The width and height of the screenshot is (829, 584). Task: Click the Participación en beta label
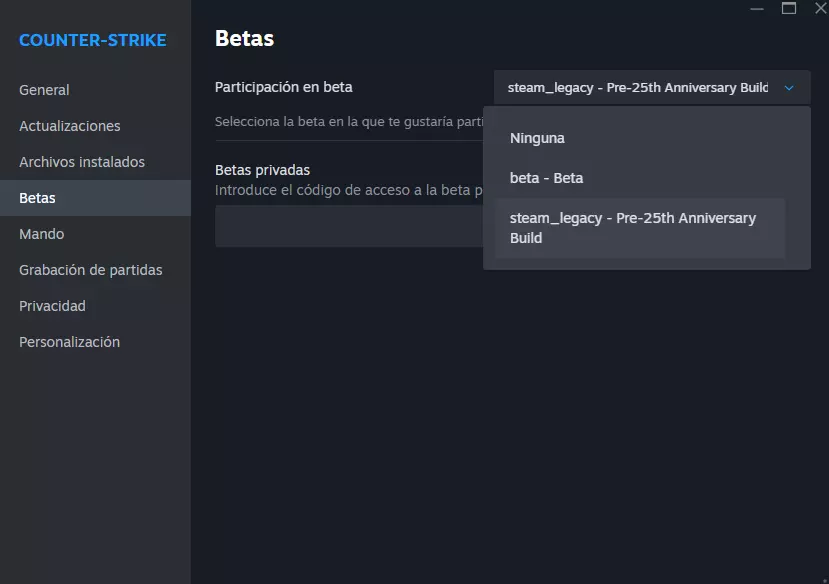click(x=283, y=87)
